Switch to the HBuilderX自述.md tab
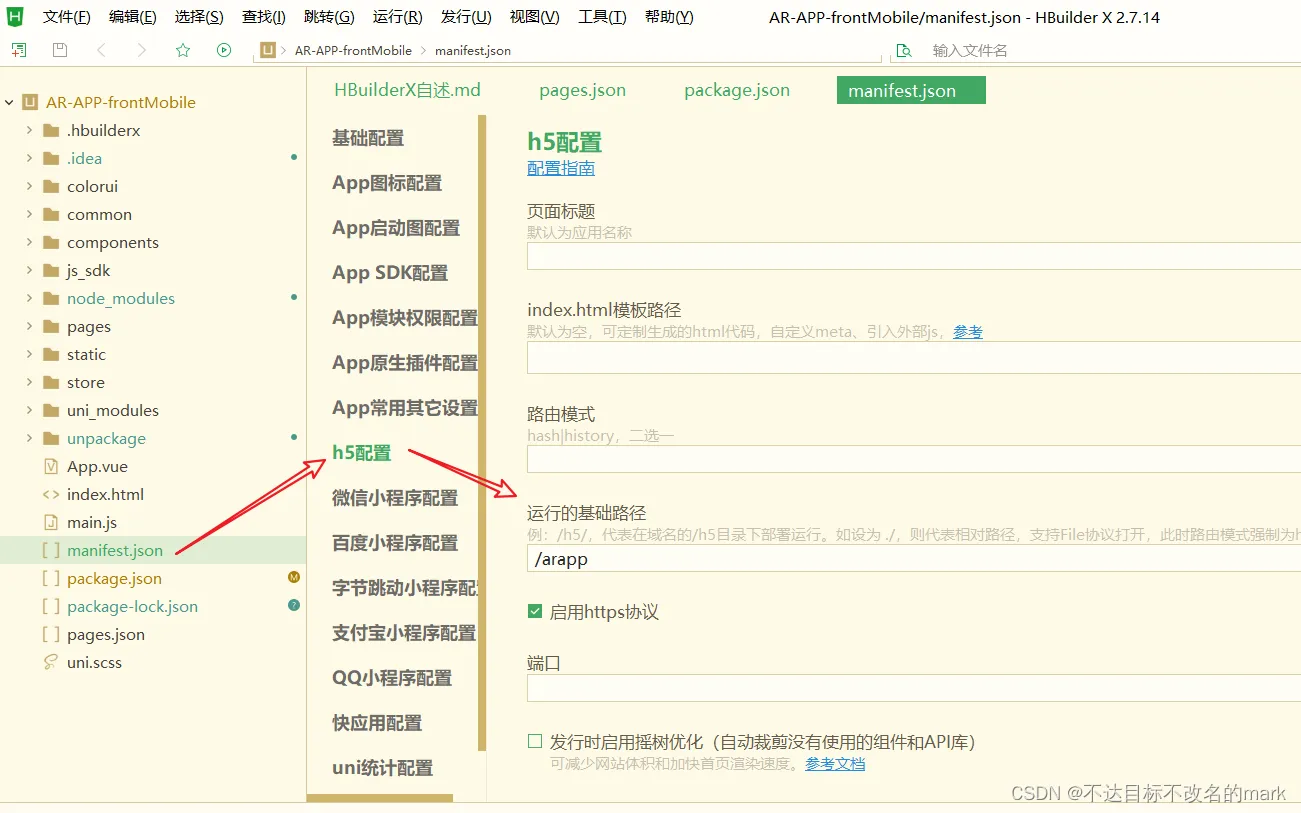Image resolution: width=1301 pixels, height=813 pixels. point(407,90)
